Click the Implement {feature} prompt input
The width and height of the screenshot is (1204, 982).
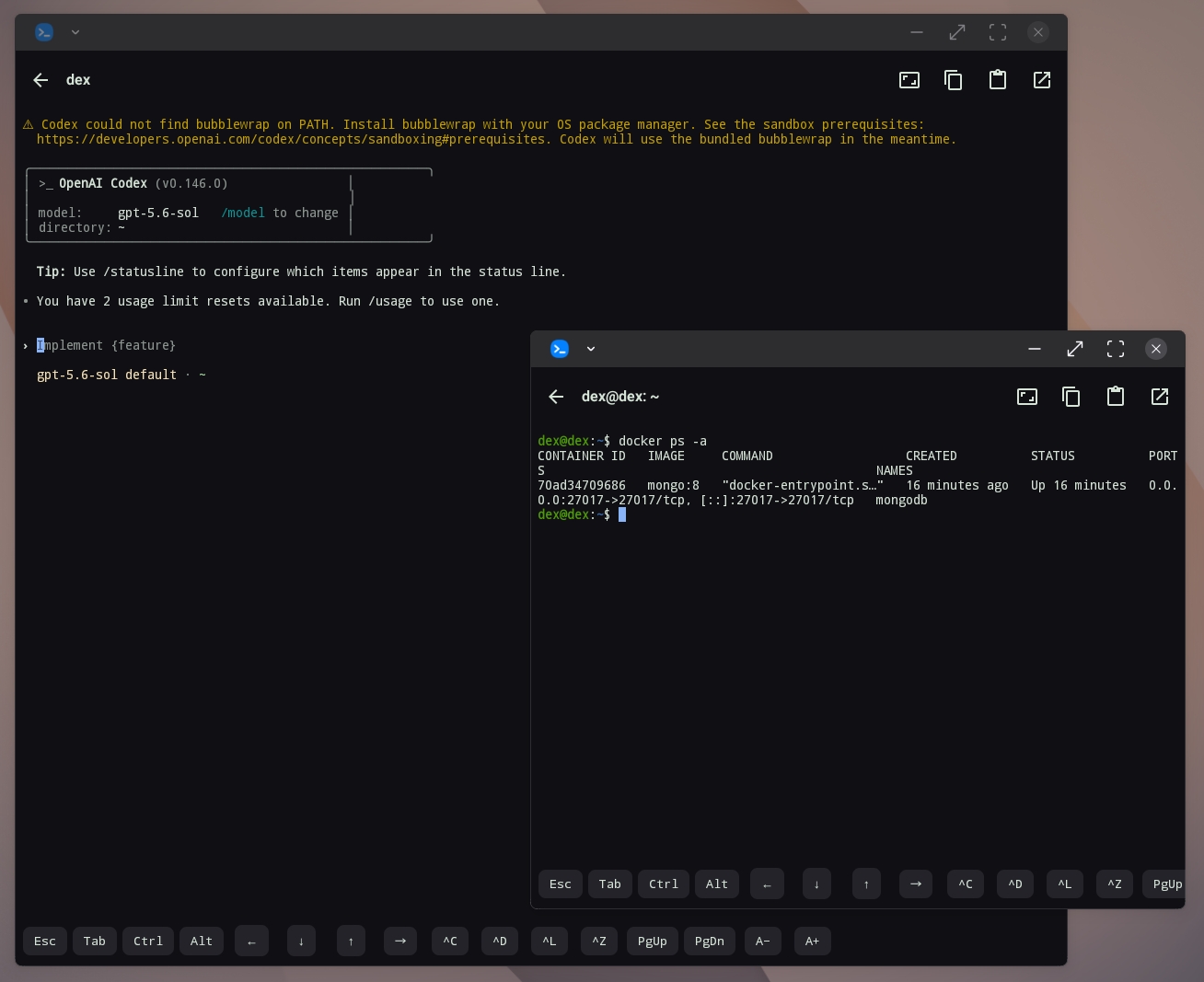pyautogui.click(x=106, y=345)
